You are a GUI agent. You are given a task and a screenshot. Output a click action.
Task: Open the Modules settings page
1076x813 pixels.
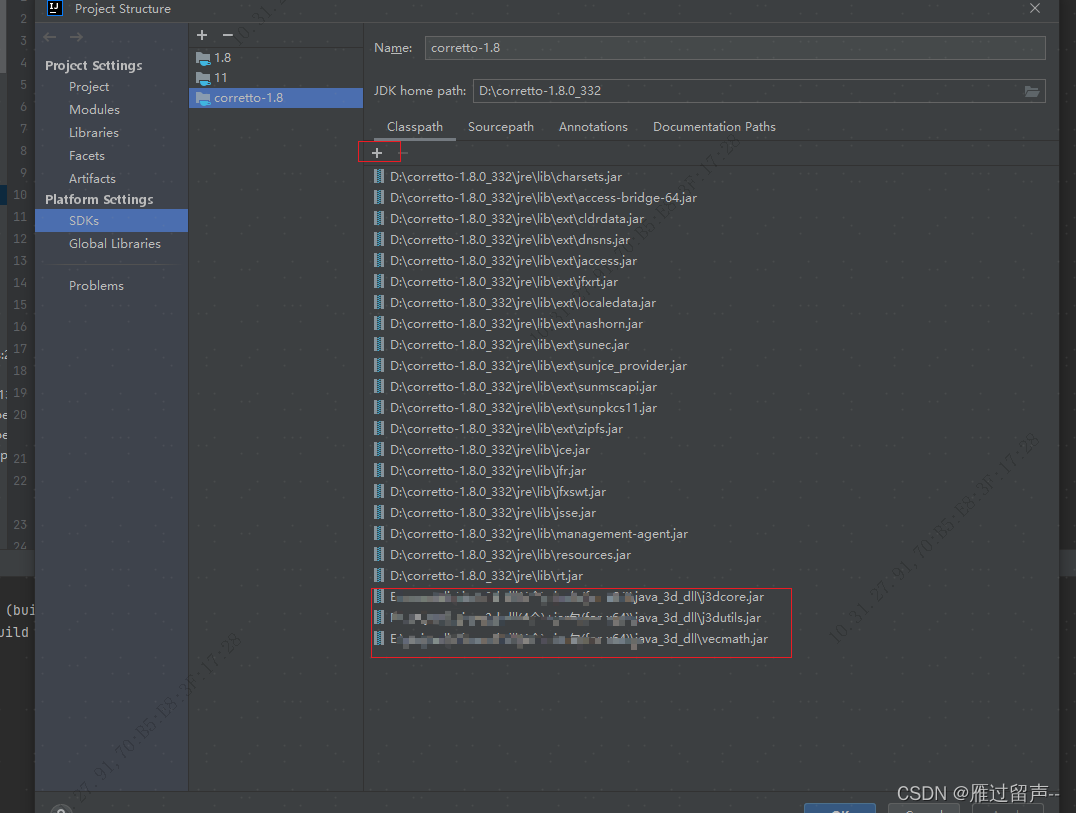(x=94, y=110)
